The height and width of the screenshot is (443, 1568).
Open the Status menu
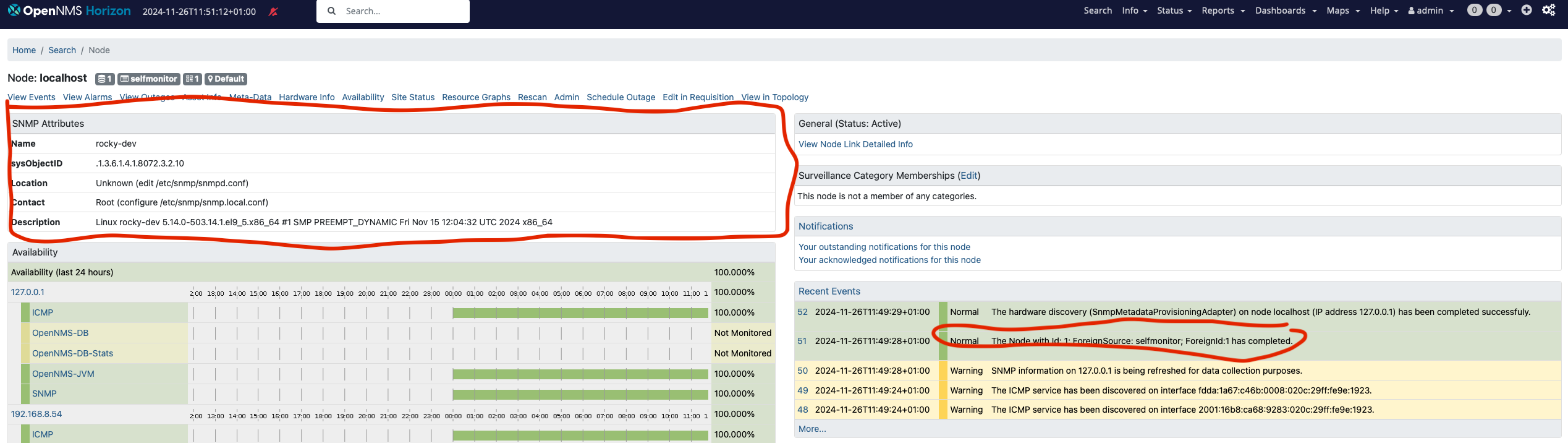(1174, 11)
